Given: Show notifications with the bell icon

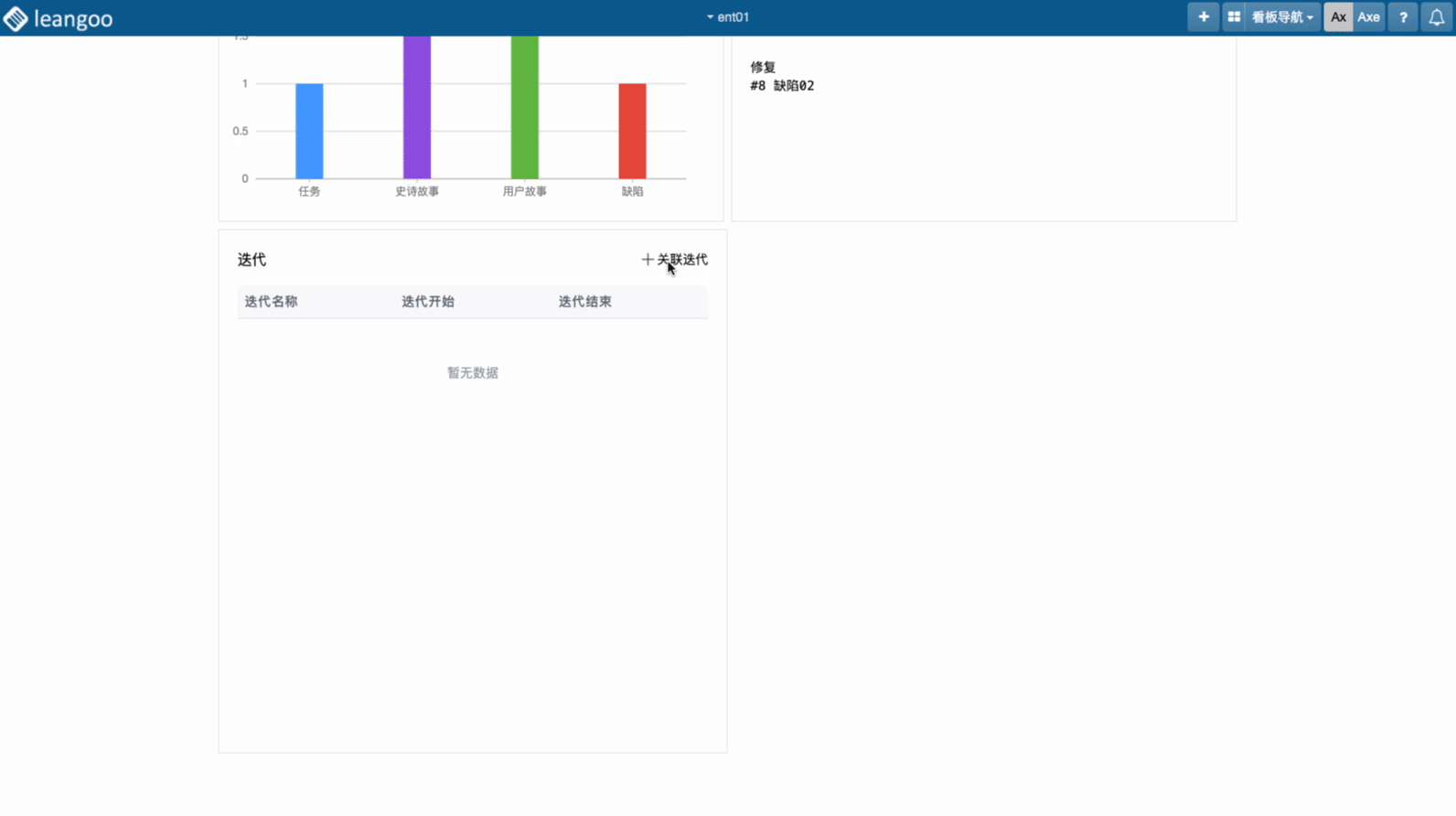Looking at the screenshot, I should [1437, 17].
